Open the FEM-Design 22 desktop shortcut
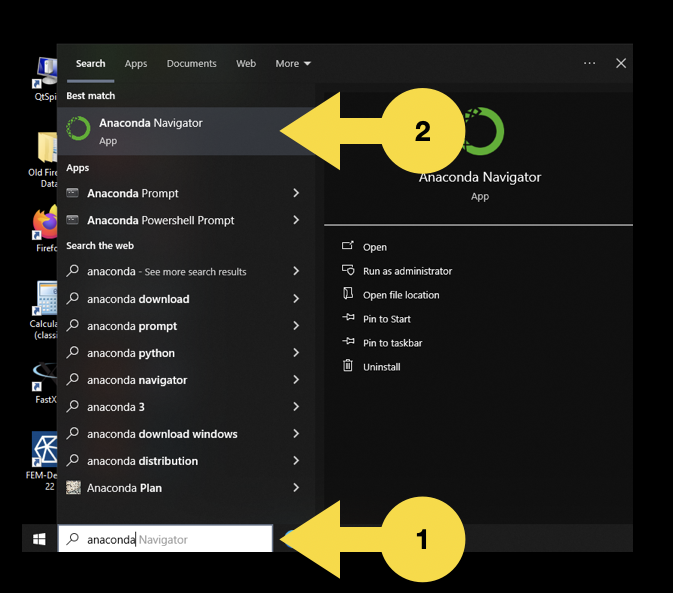The height and width of the screenshot is (593, 673). pyautogui.click(x=43, y=461)
